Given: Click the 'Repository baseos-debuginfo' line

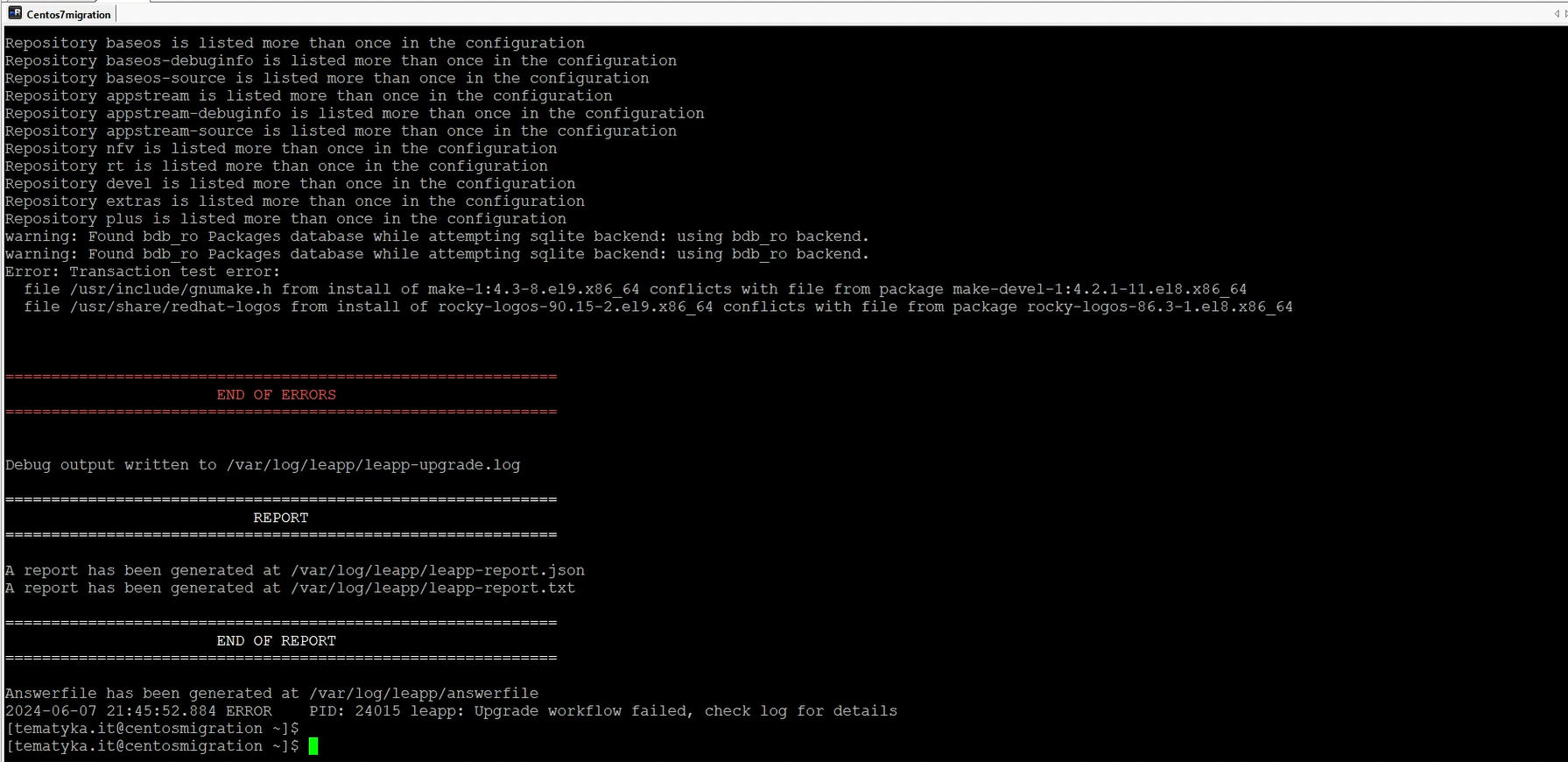Looking at the screenshot, I should point(341,60).
